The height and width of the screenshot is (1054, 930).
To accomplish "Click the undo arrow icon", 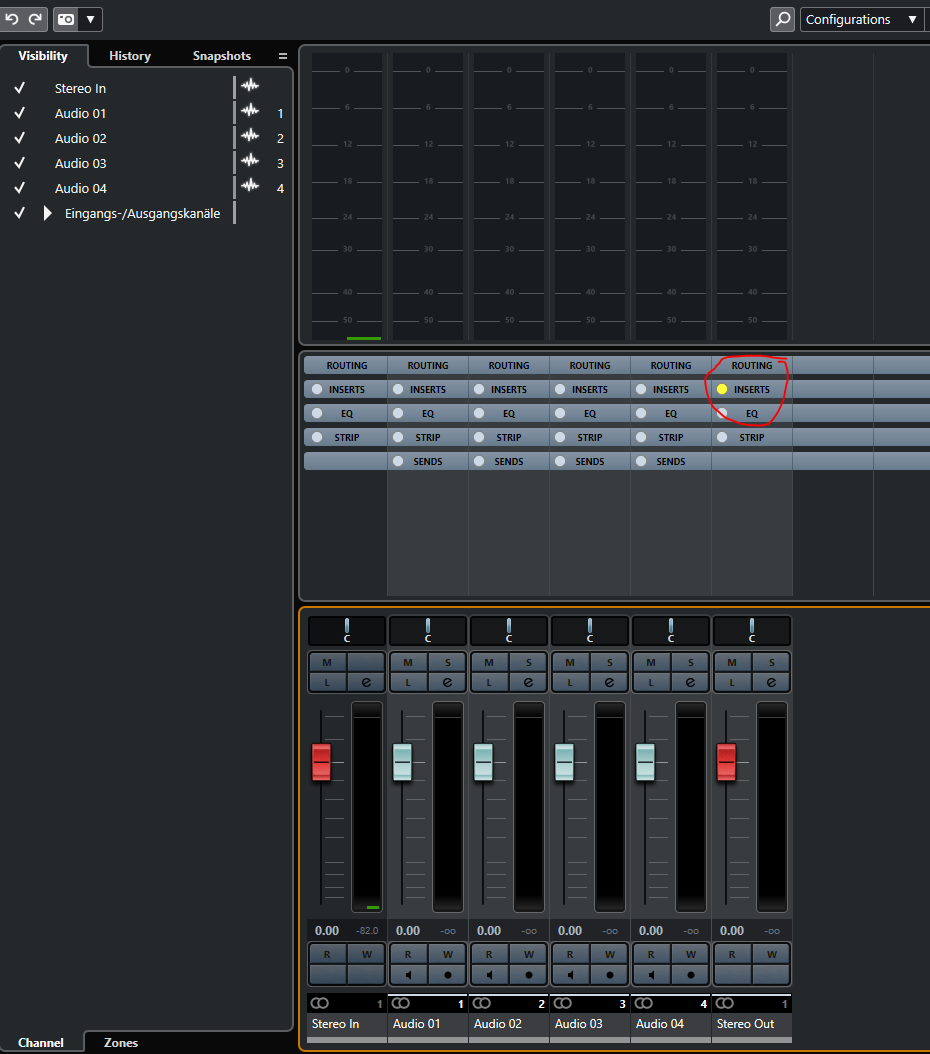I will [11, 19].
